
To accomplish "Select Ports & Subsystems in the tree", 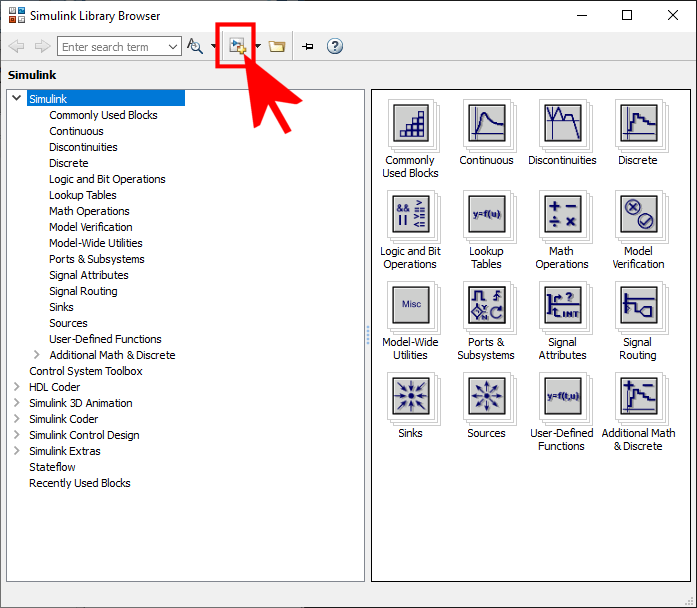I will coord(96,259).
